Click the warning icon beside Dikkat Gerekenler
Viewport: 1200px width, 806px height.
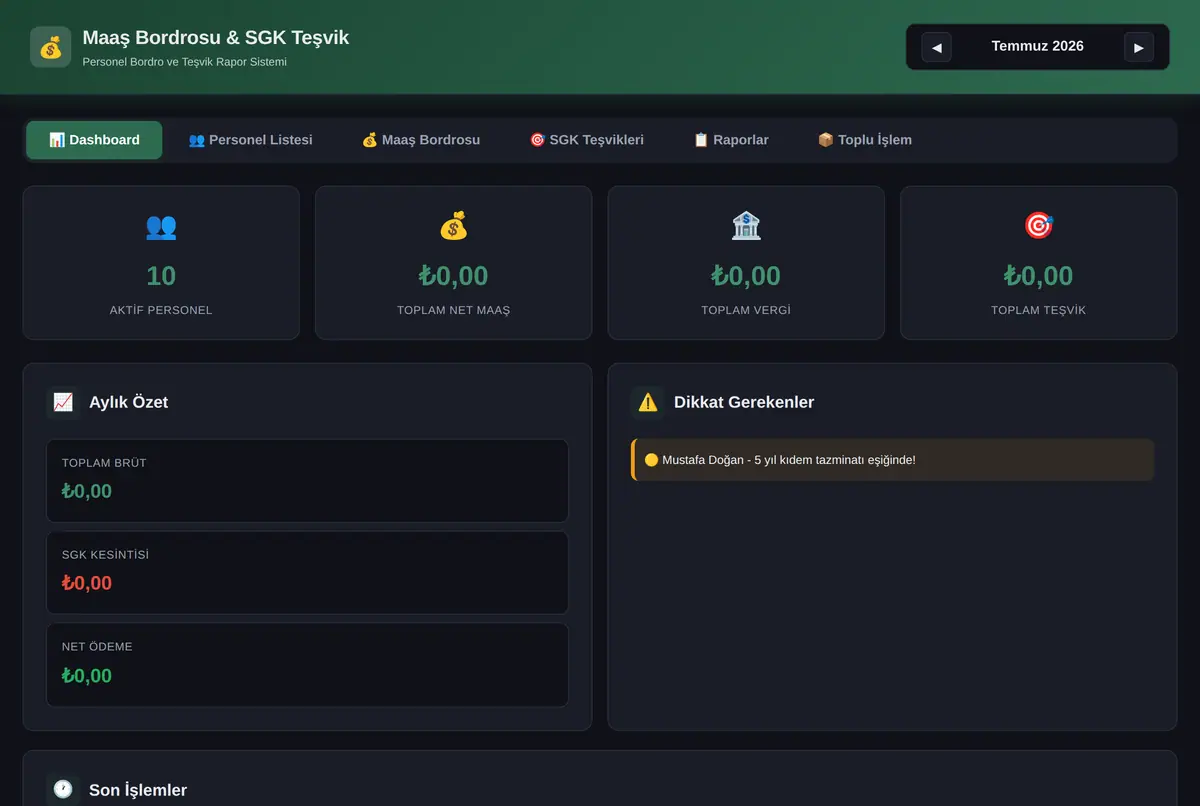point(648,402)
